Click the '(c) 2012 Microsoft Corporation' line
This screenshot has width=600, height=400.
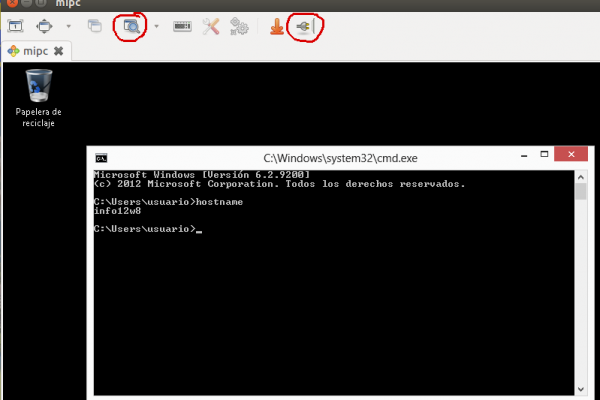[x=279, y=184]
